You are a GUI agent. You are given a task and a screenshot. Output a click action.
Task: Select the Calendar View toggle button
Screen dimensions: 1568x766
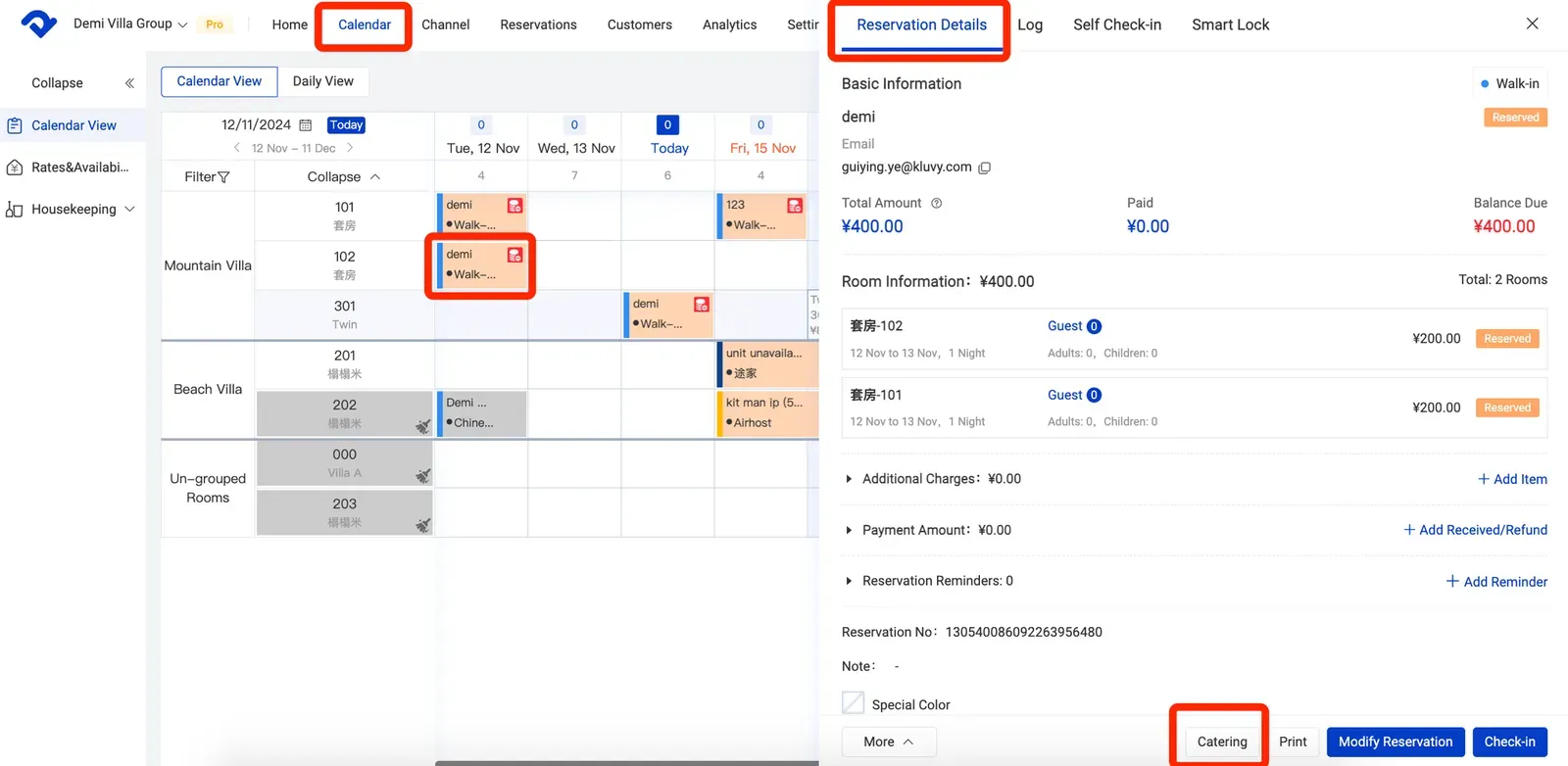pos(219,81)
